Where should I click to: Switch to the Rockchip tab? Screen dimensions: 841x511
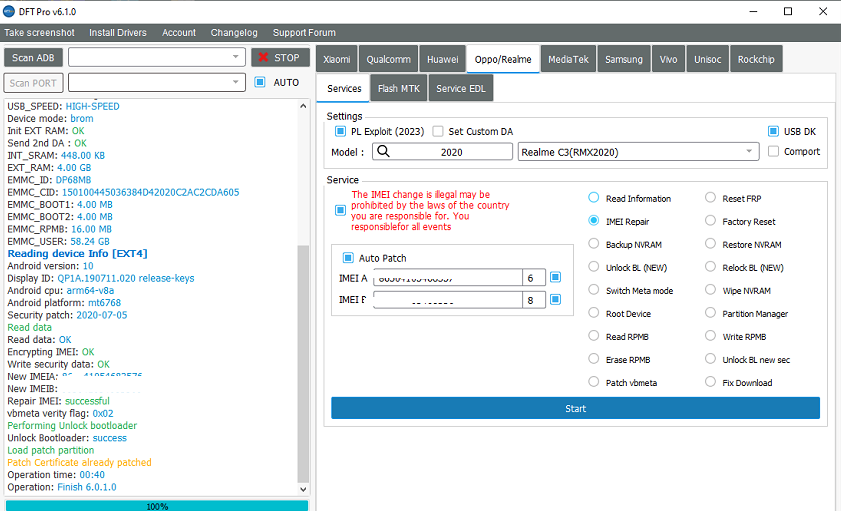pyautogui.click(x=756, y=59)
